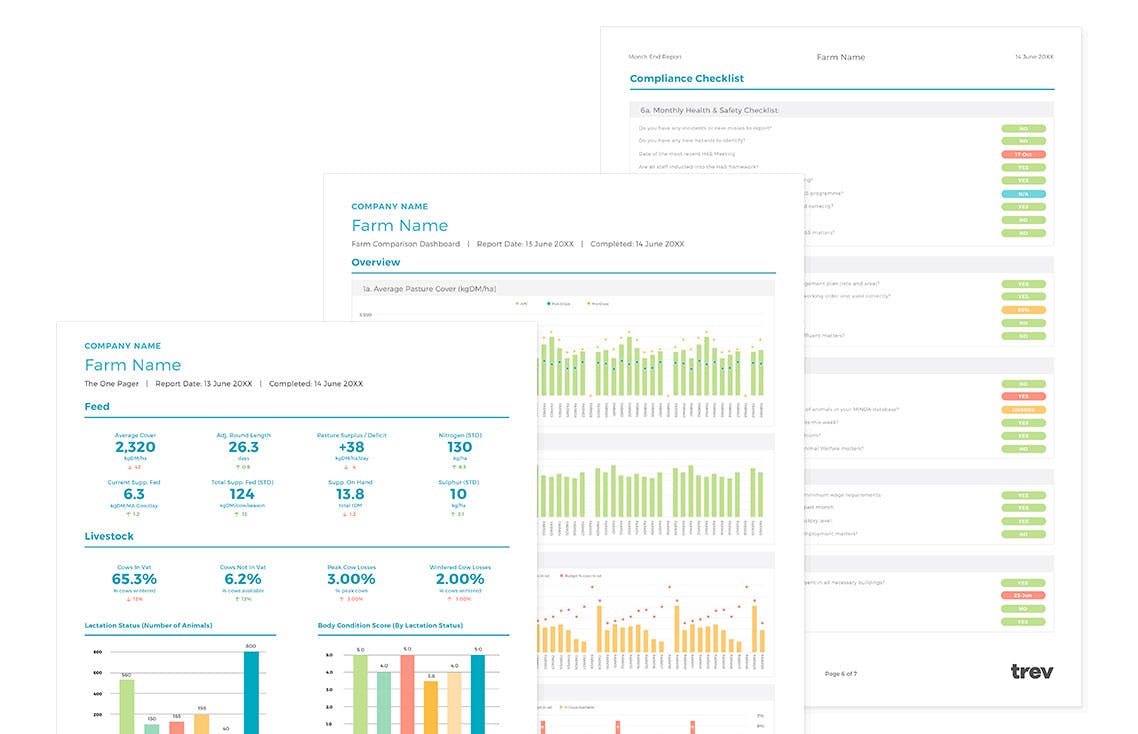Click 'The One Pager' subtitle
Screen dimensions: 1138x734
click(x=111, y=383)
